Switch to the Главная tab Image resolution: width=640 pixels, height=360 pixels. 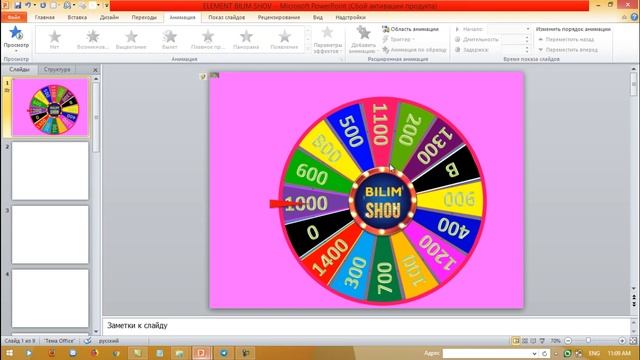pos(44,18)
